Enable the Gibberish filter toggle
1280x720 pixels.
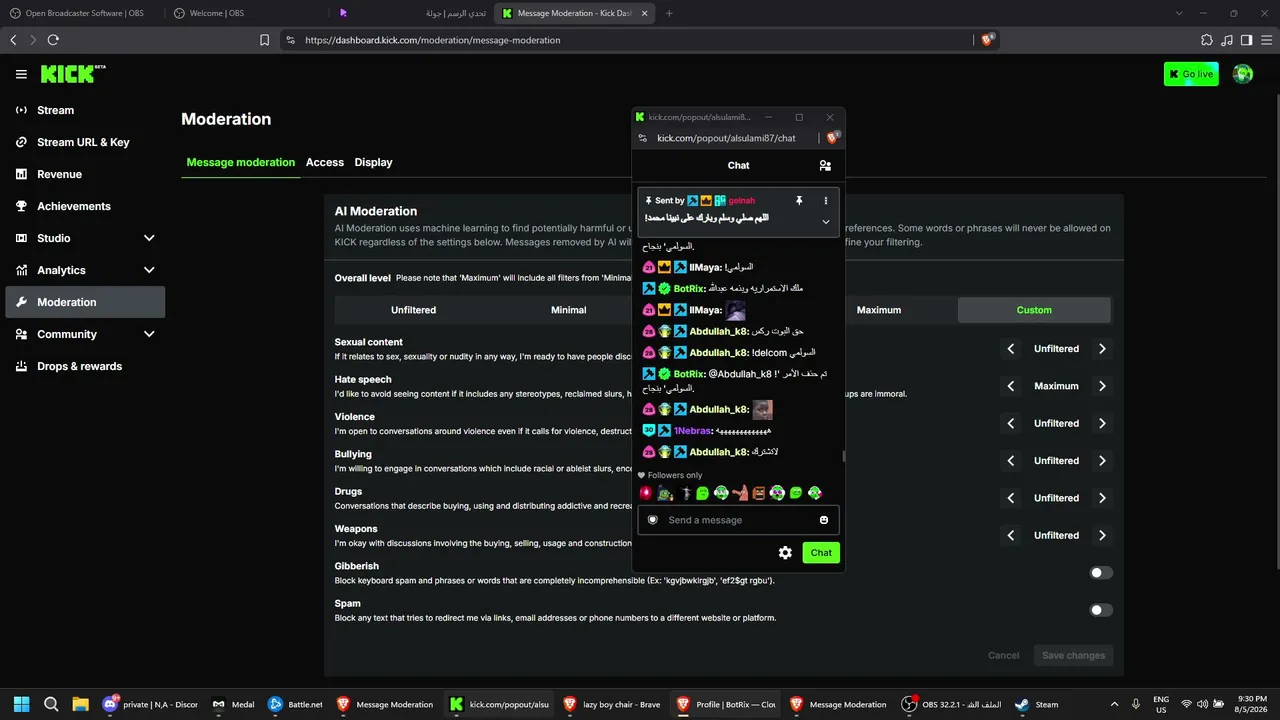[x=1101, y=573]
